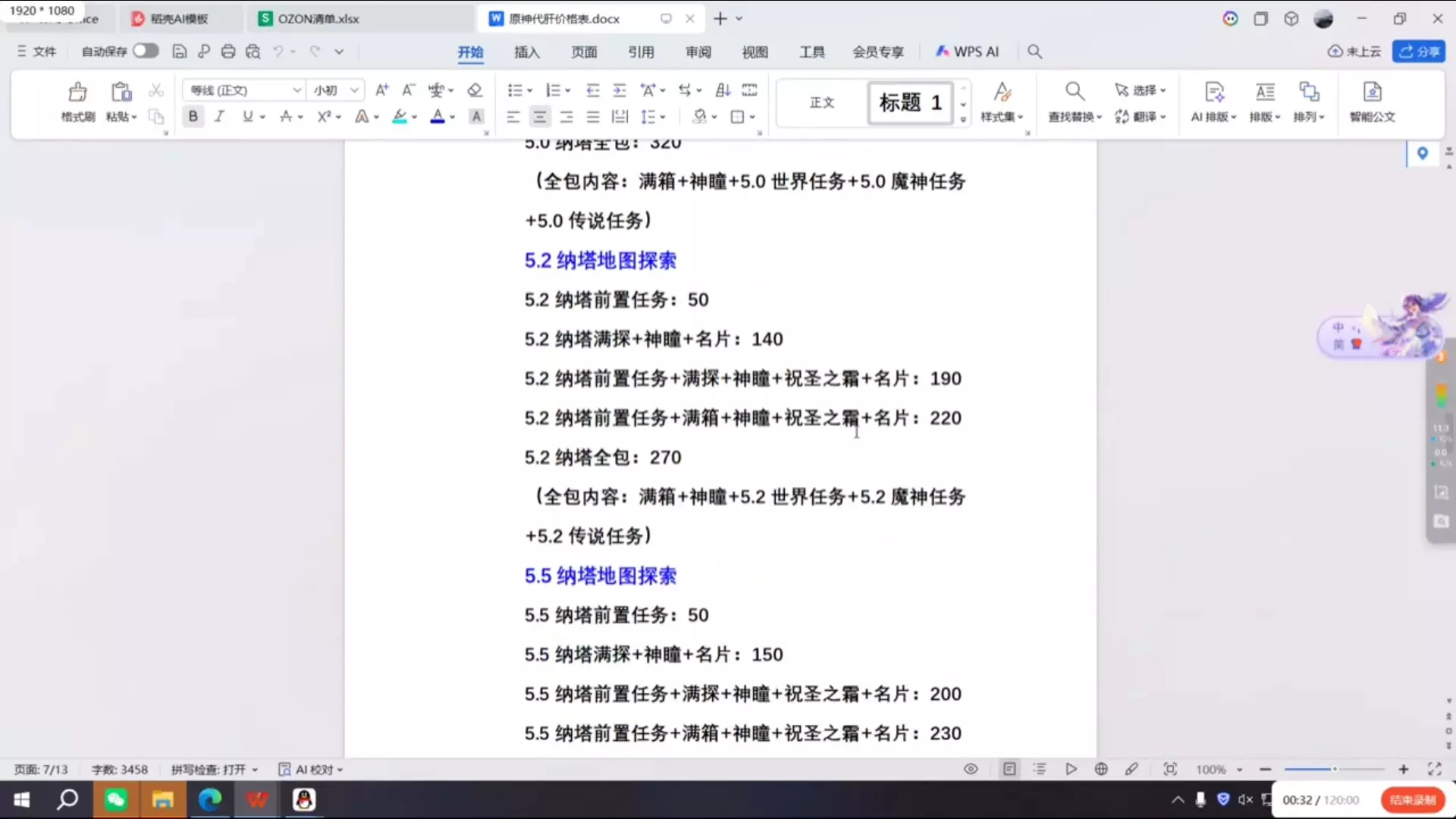Open the Insert ribbon tab
Image resolution: width=1456 pixels, height=819 pixels.
coord(526,52)
